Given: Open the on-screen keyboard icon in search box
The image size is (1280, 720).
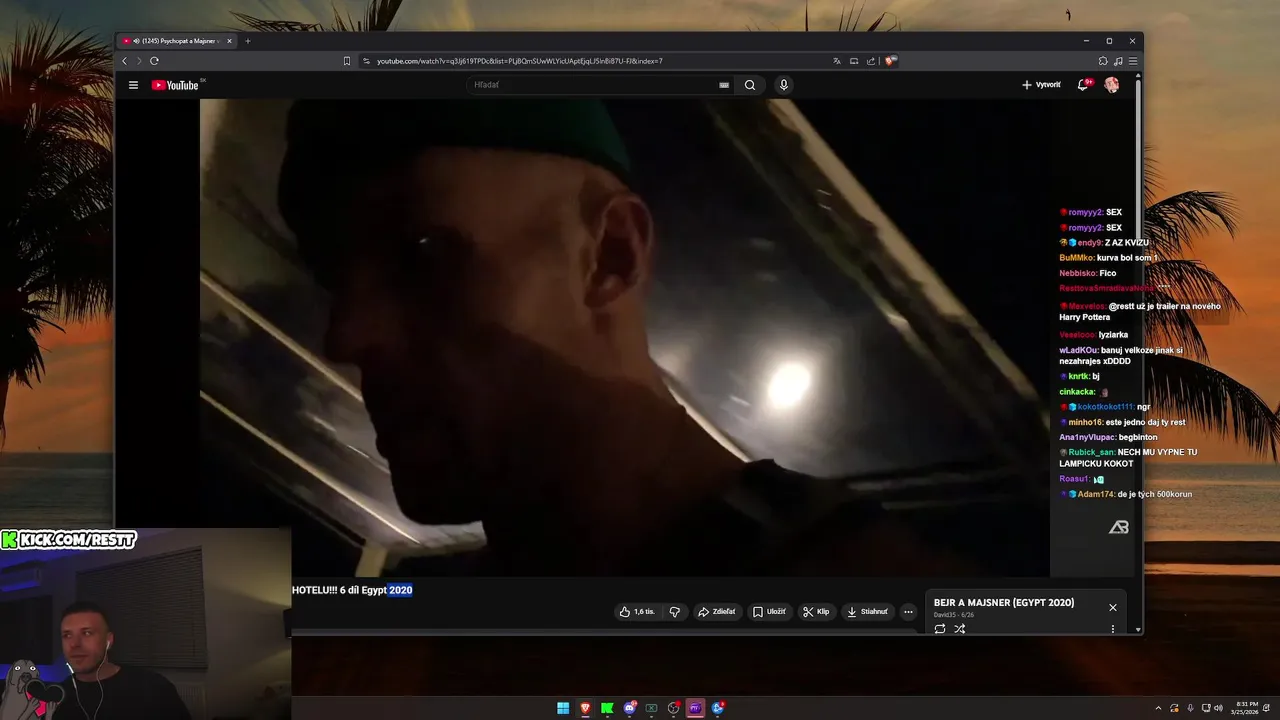Looking at the screenshot, I should click(724, 85).
